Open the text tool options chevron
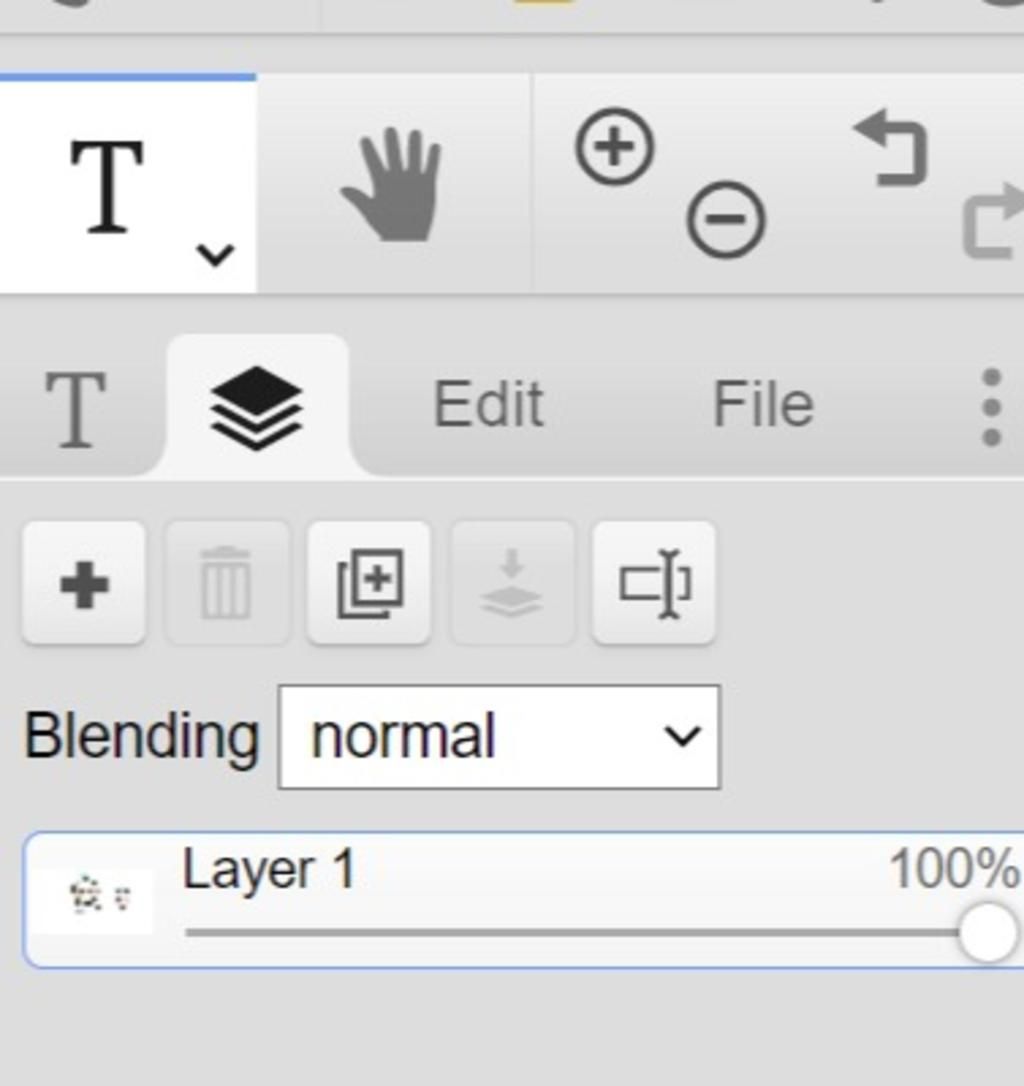 point(215,255)
